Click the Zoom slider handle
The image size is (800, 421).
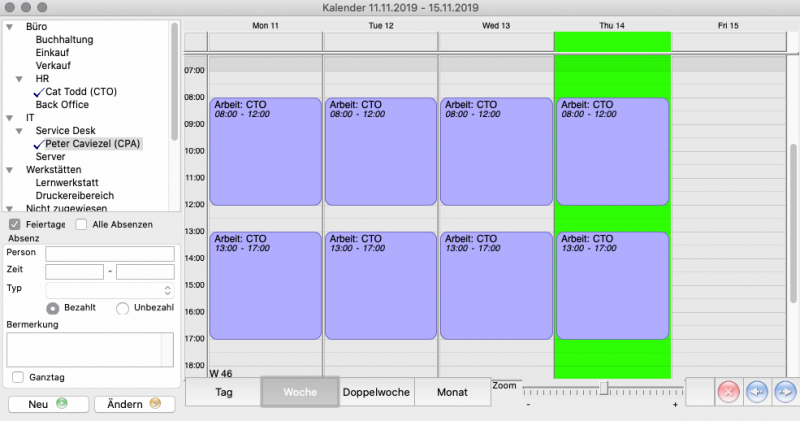(604, 387)
